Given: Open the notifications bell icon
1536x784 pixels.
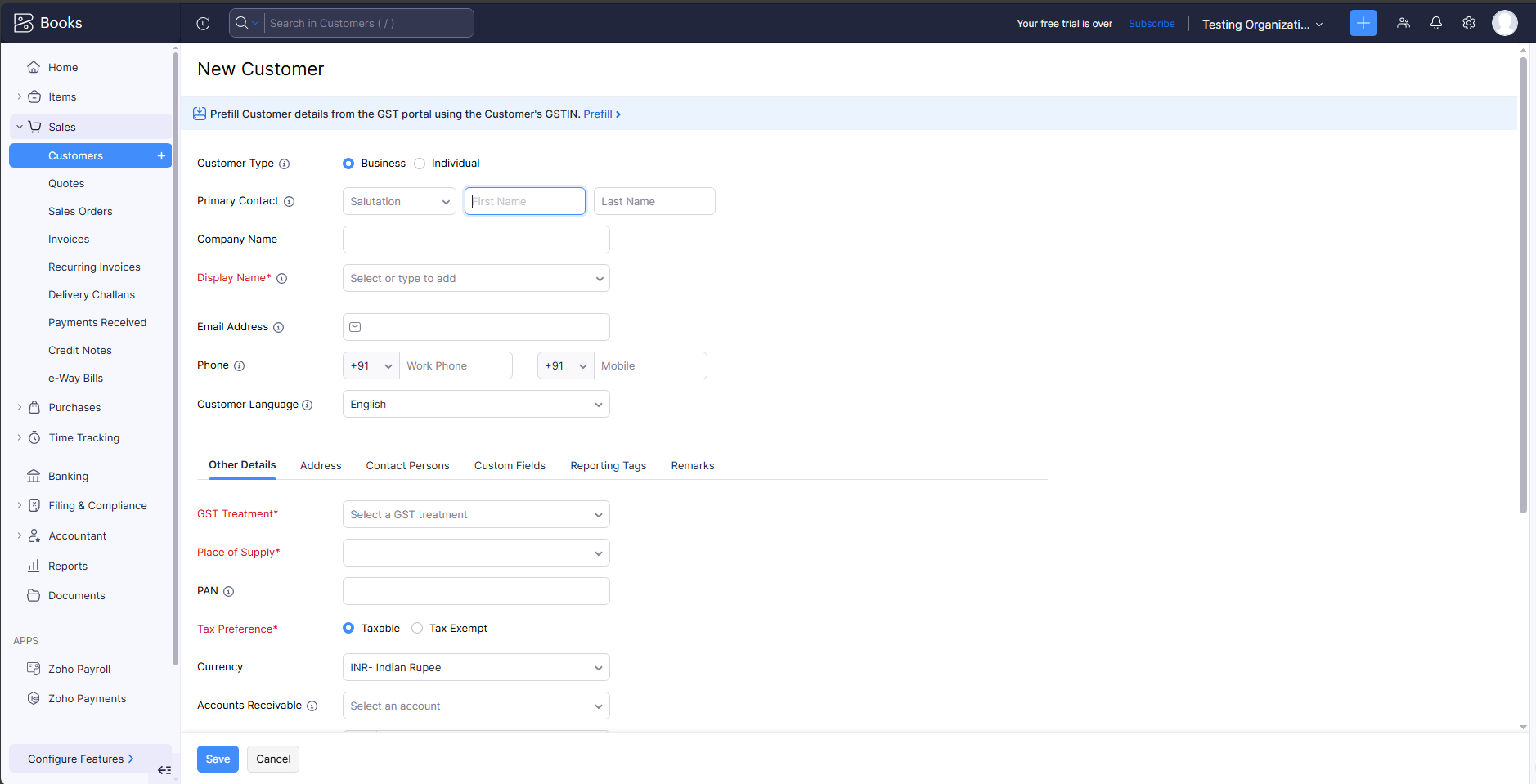Looking at the screenshot, I should point(1435,23).
